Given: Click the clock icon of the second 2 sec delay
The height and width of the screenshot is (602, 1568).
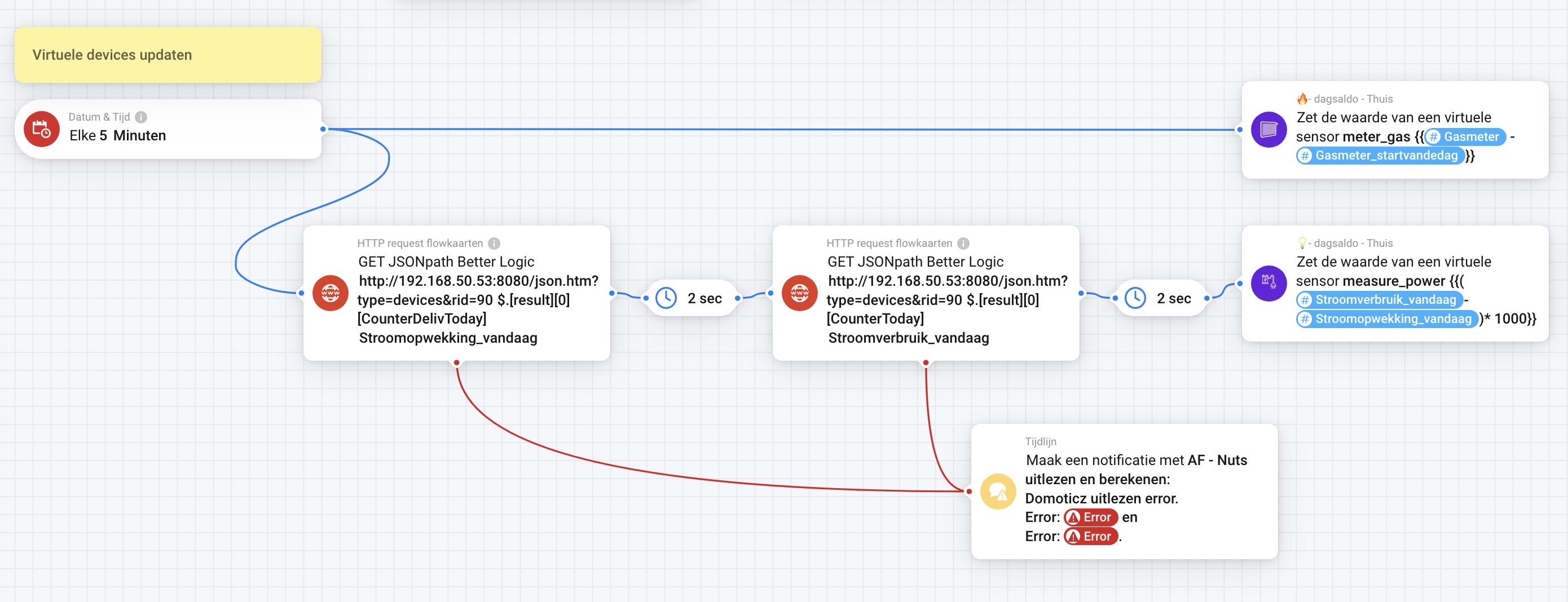Looking at the screenshot, I should click(1136, 298).
